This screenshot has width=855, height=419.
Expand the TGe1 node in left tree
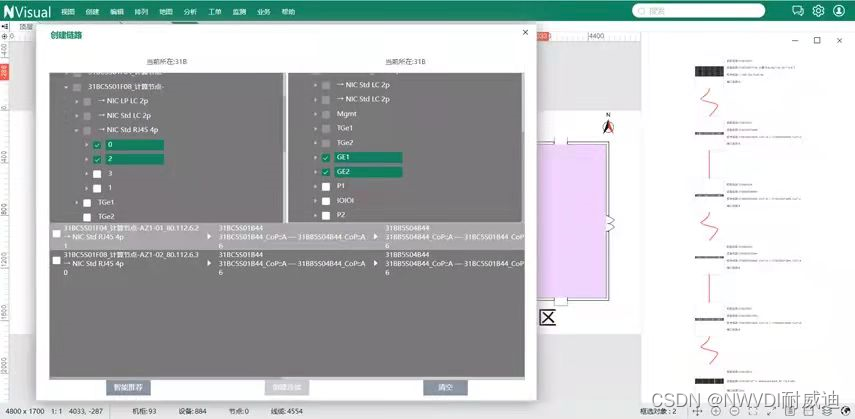coord(76,202)
